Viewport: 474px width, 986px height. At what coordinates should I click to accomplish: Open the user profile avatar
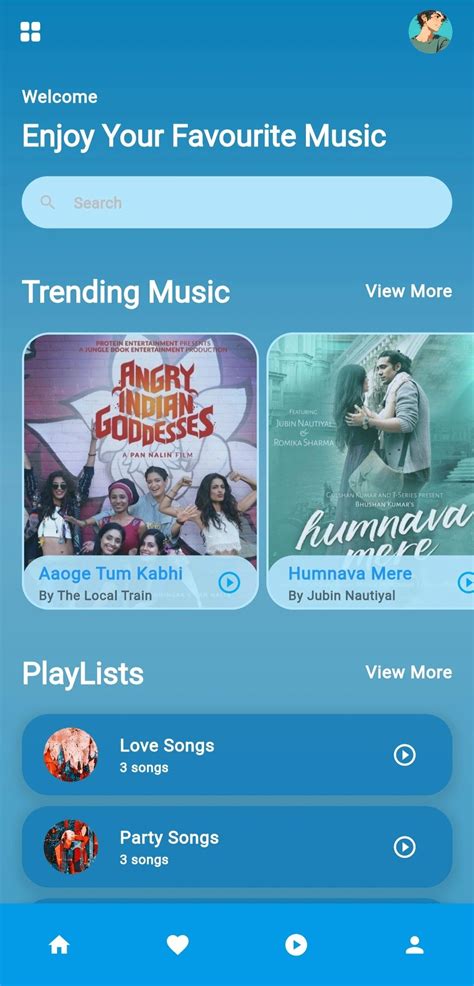(x=430, y=31)
